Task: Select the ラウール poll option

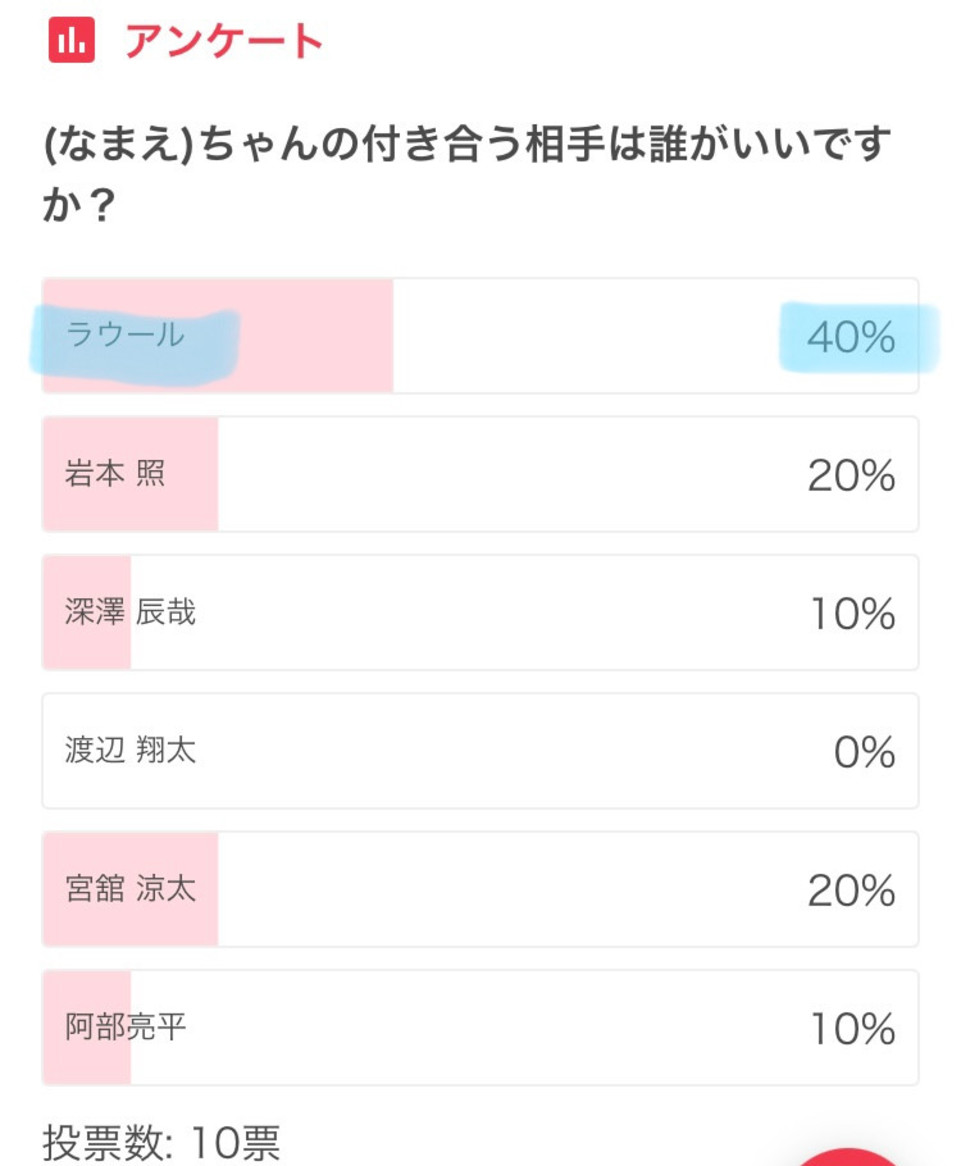Action: click(x=480, y=335)
